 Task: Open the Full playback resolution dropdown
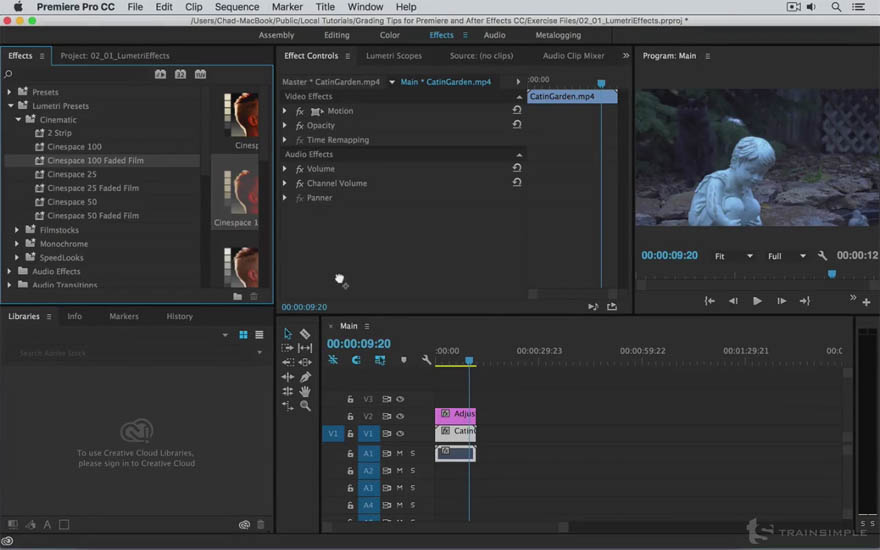786,256
